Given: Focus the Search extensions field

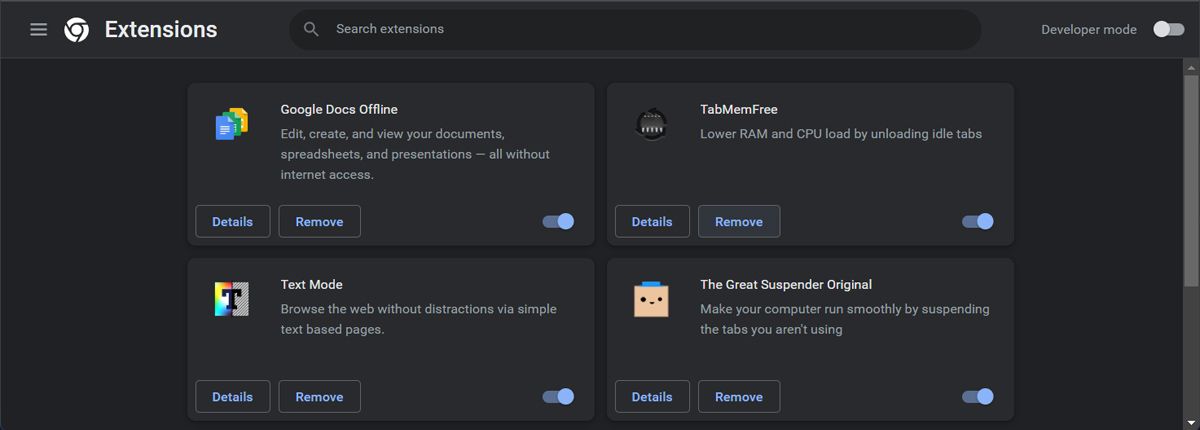Looking at the screenshot, I should pyautogui.click(x=640, y=30).
